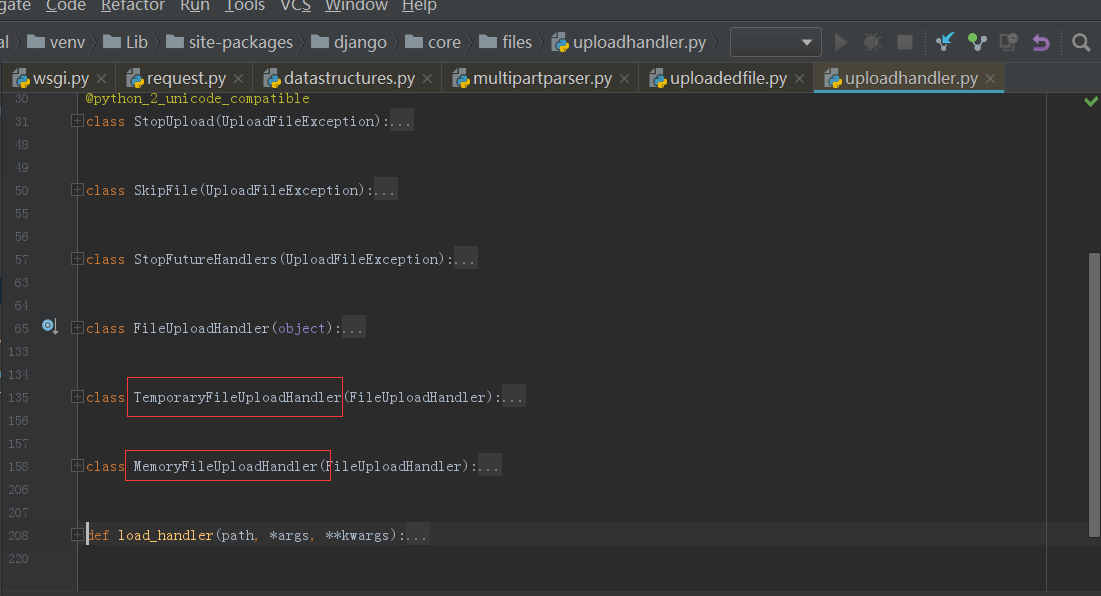Image resolution: width=1101 pixels, height=596 pixels.
Task: Open the Run menu
Action: click(195, 6)
